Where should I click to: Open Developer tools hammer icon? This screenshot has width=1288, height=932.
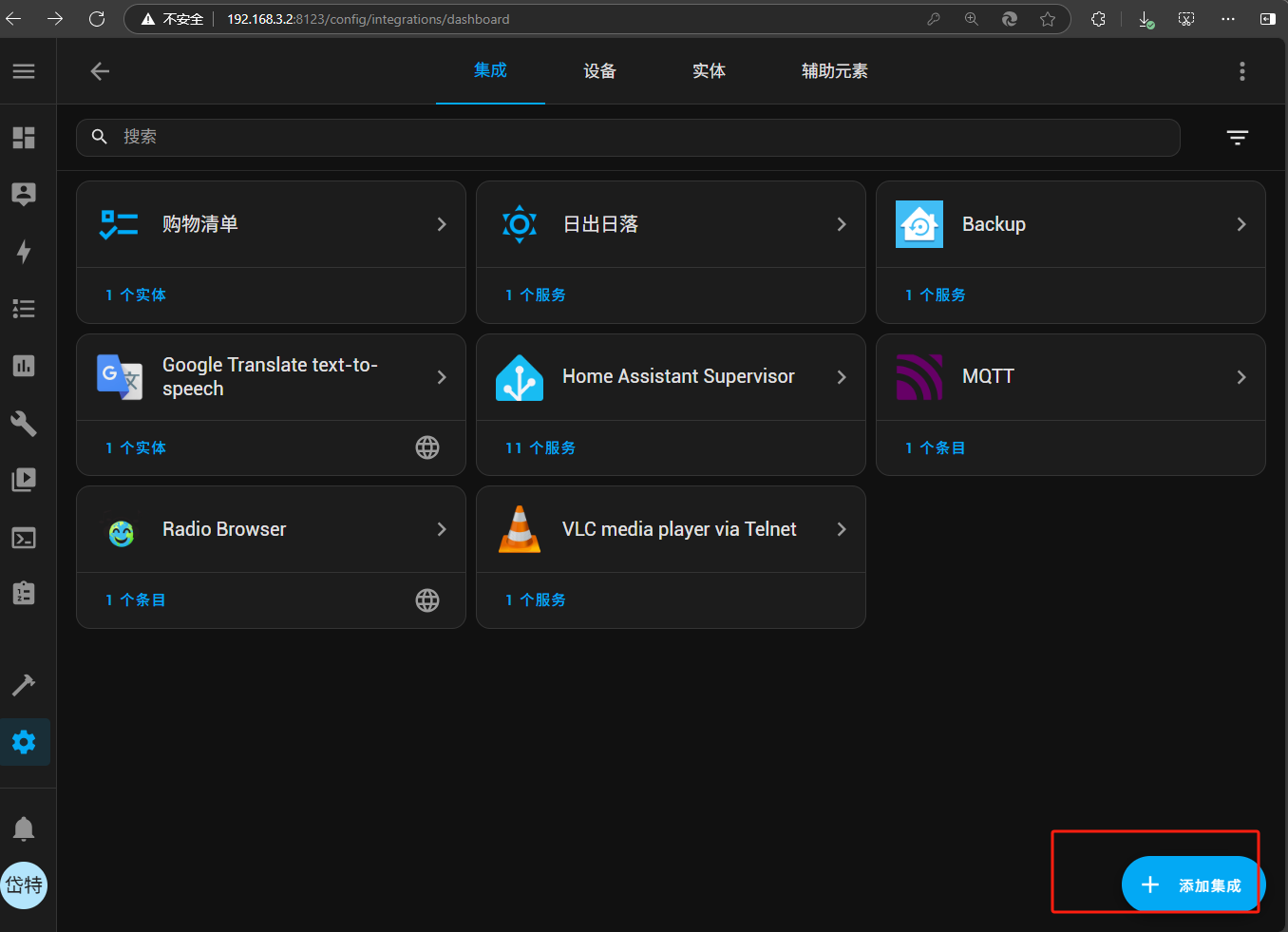(24, 685)
